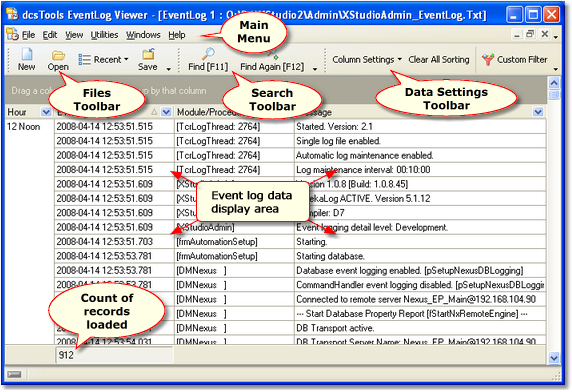Open the Hour column filter dropdown
This screenshot has width=572, height=392.
tap(46, 112)
